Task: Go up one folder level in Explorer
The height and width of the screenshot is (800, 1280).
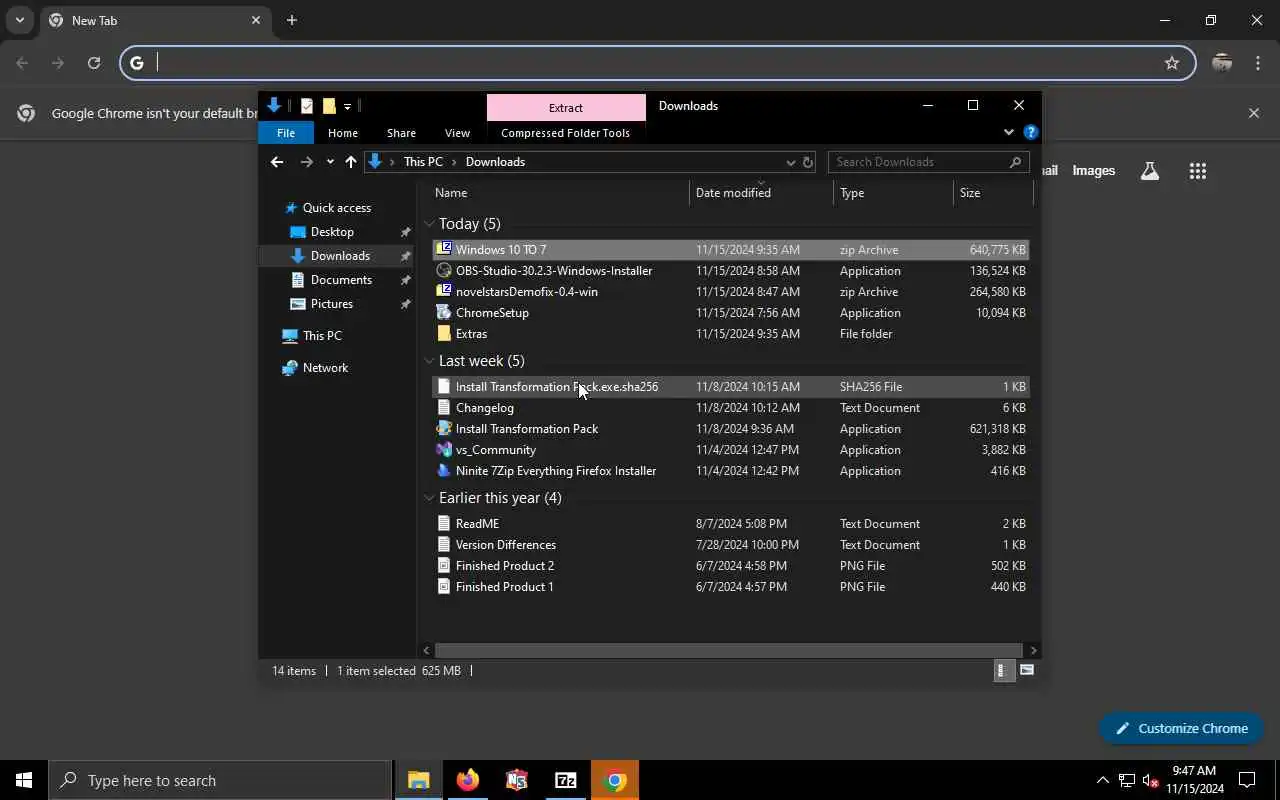Action: [x=350, y=162]
